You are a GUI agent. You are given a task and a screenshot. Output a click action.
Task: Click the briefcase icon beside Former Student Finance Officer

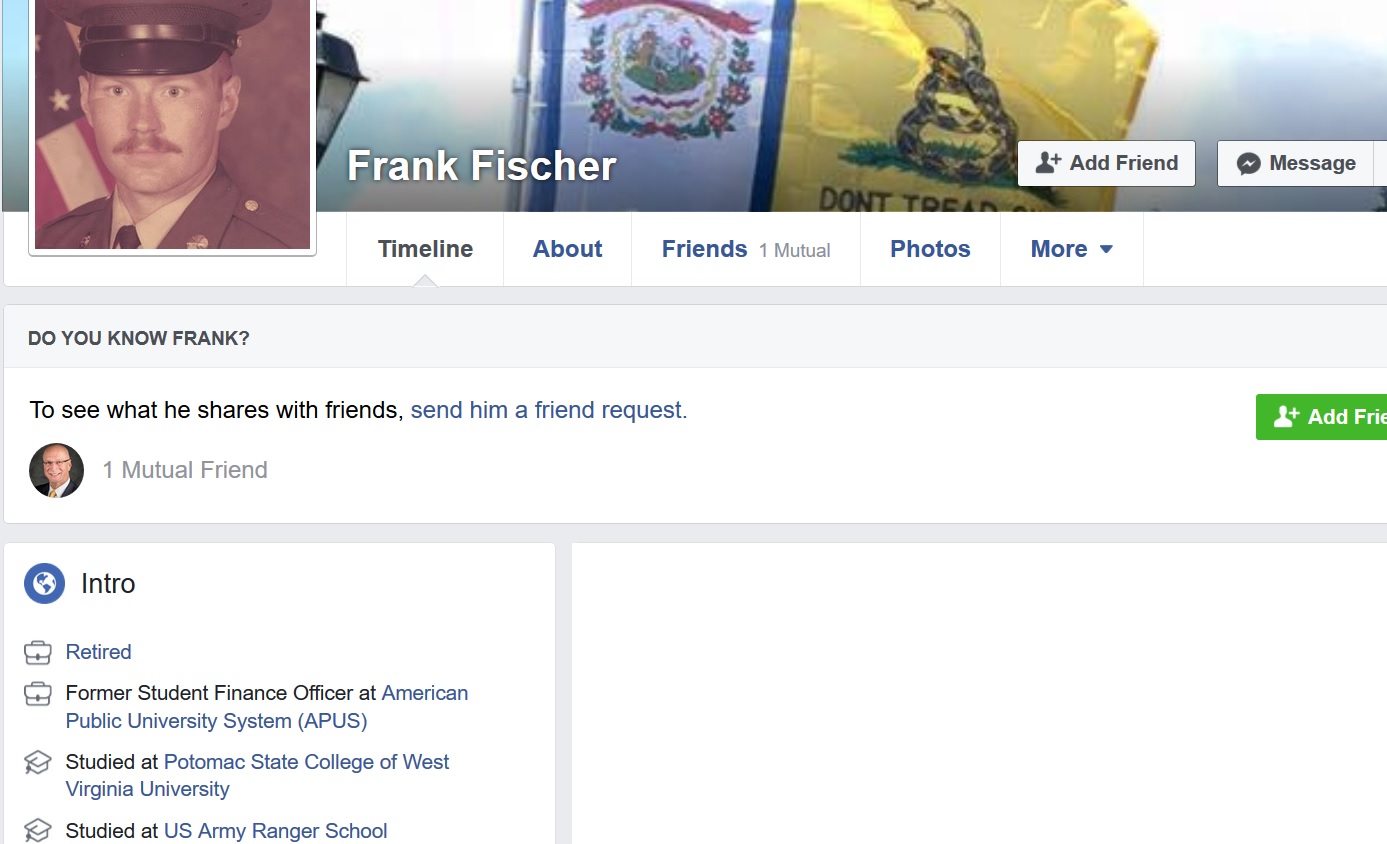(x=37, y=694)
